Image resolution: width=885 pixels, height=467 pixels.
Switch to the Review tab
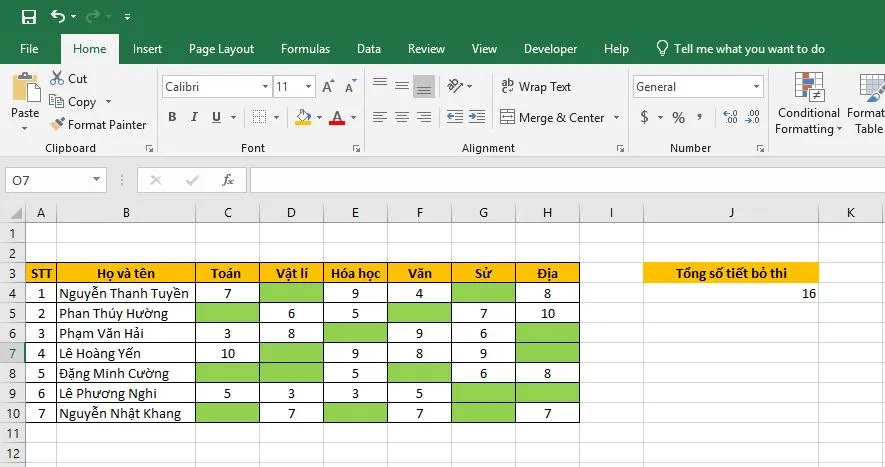point(426,49)
